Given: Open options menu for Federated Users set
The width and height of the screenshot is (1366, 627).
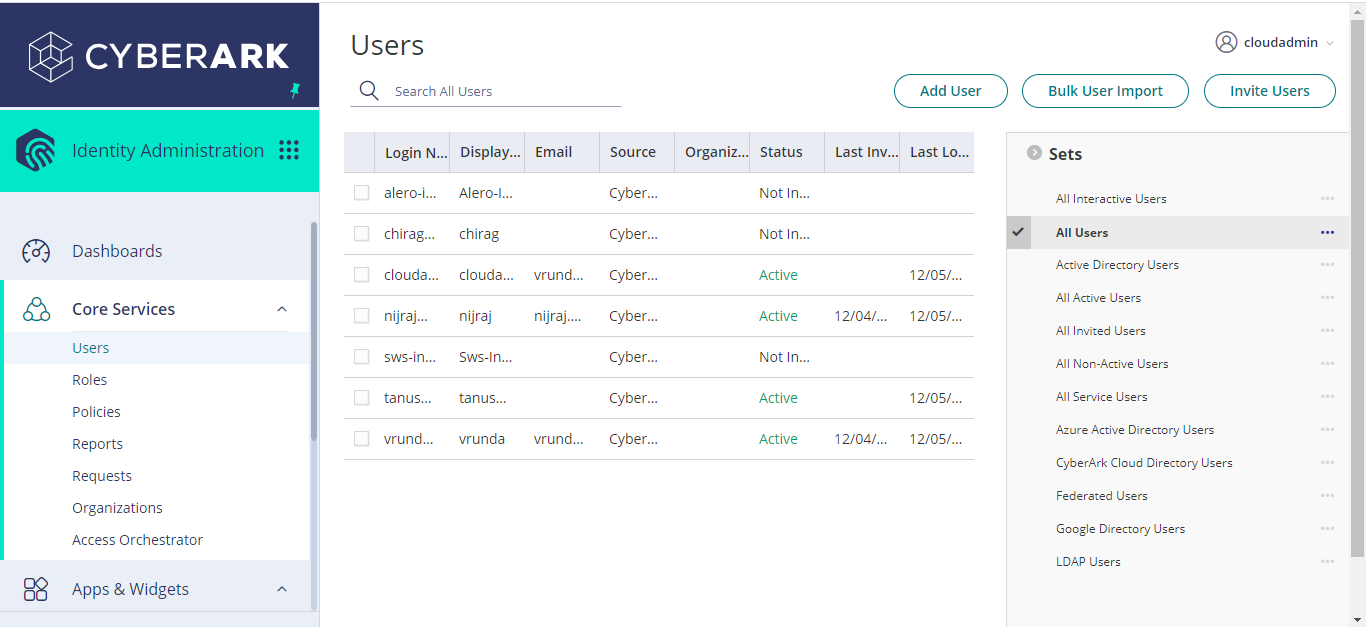Looking at the screenshot, I should pyautogui.click(x=1327, y=496).
